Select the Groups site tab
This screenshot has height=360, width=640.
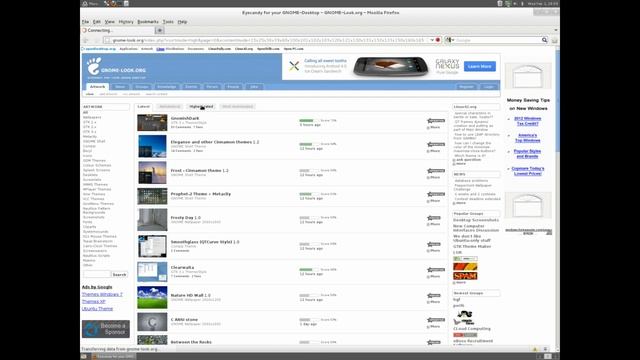pos(142,87)
